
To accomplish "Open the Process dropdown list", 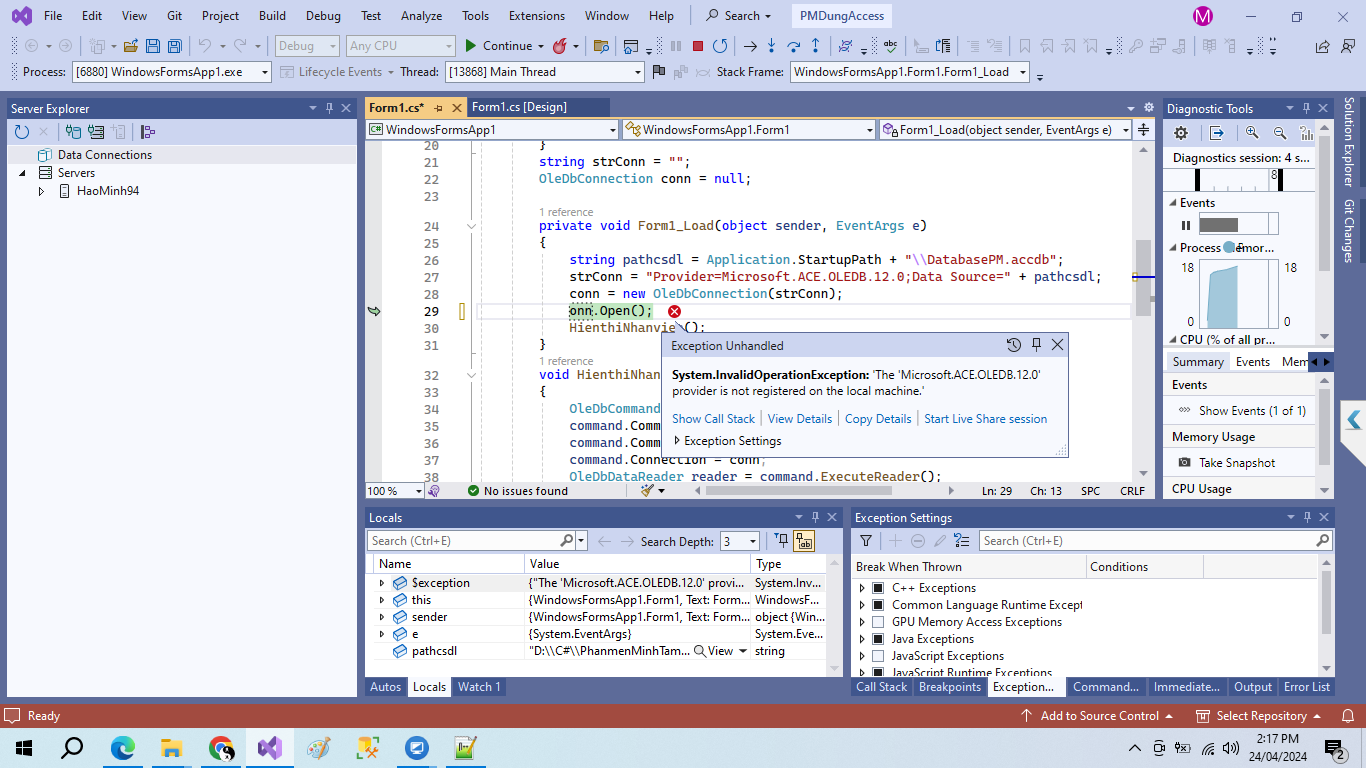I will tap(264, 72).
